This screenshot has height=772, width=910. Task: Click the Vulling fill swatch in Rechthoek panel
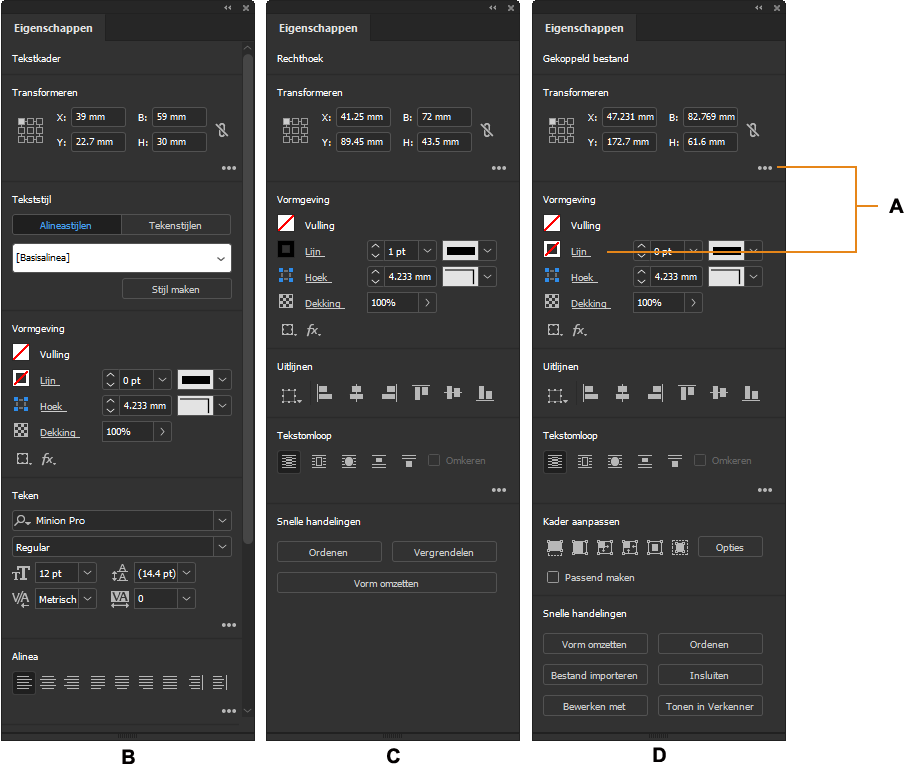point(286,223)
